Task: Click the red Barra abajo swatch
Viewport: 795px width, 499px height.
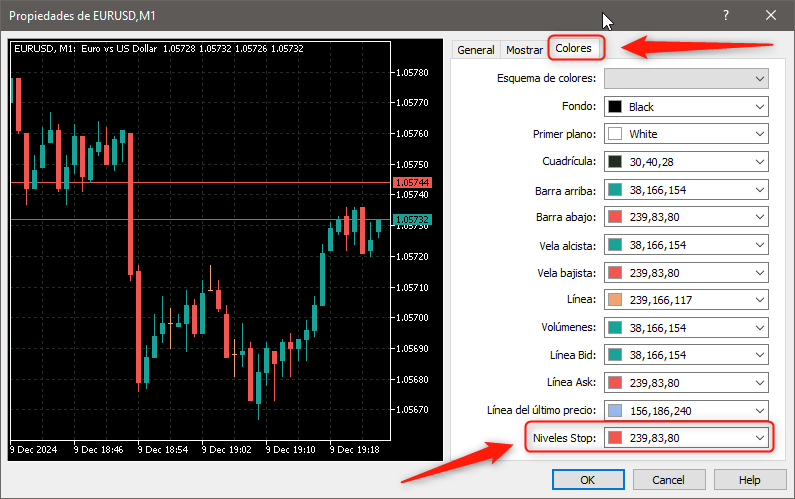Action: (x=615, y=217)
